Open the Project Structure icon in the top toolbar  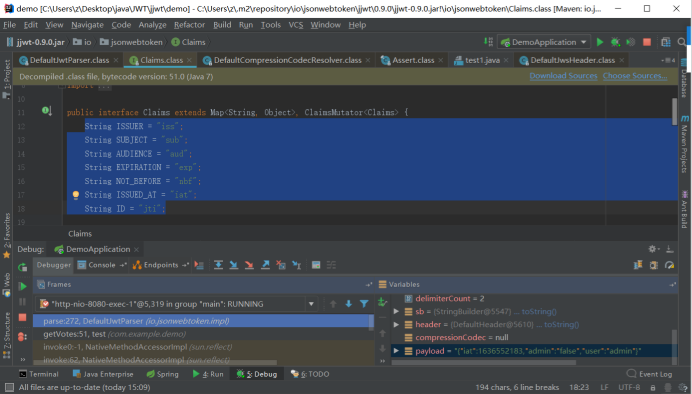click(x=666, y=42)
